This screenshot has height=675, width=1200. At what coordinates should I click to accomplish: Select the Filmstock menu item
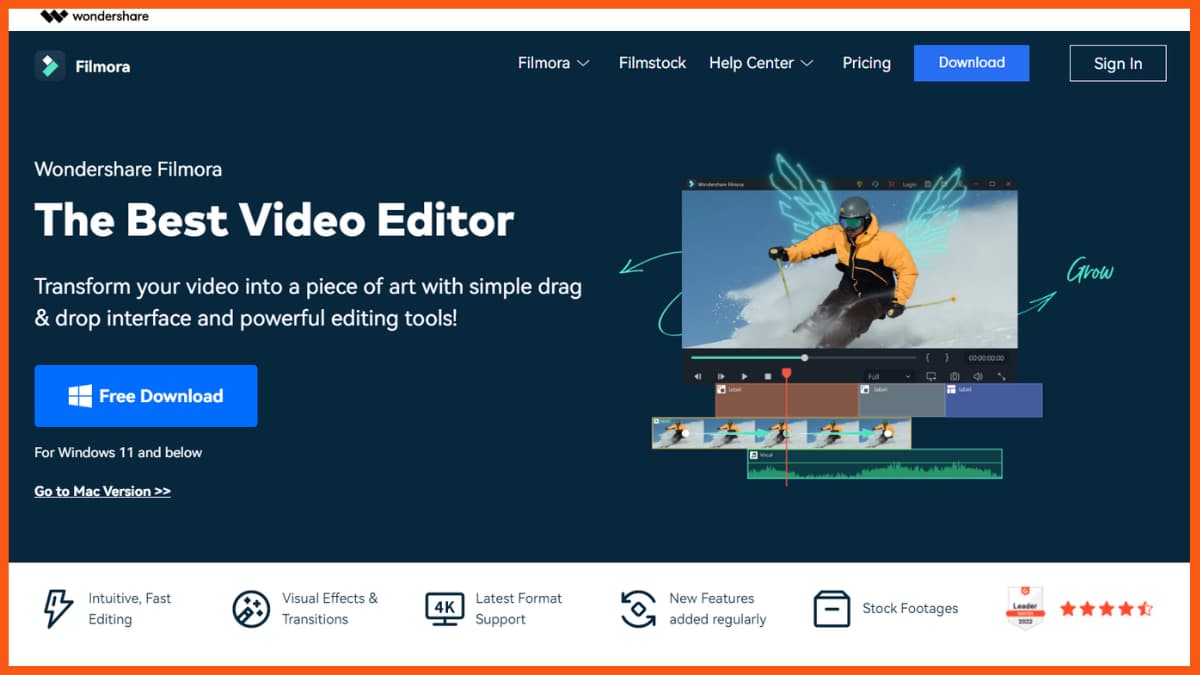[652, 62]
